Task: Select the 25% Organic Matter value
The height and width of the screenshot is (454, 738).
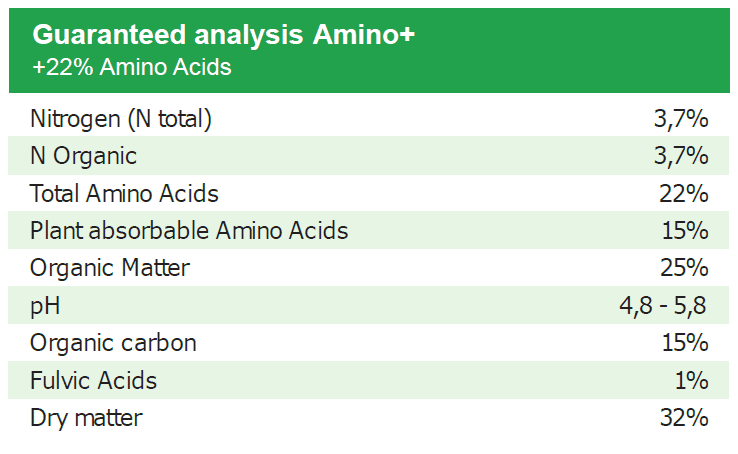Action: coord(684,268)
